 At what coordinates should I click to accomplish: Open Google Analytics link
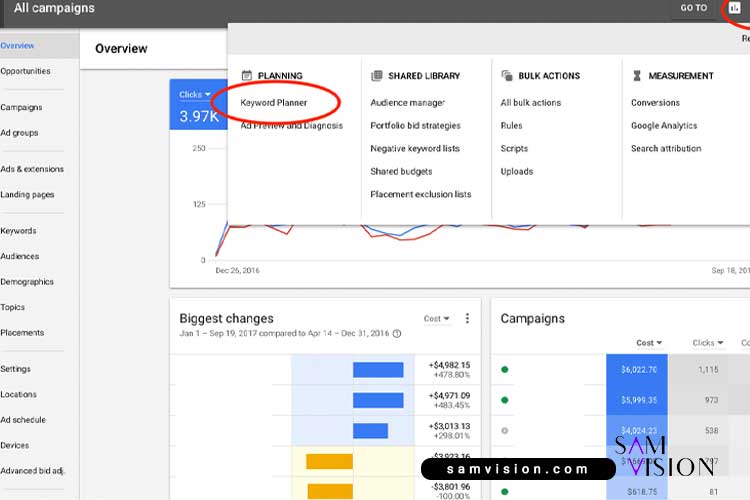(x=664, y=125)
